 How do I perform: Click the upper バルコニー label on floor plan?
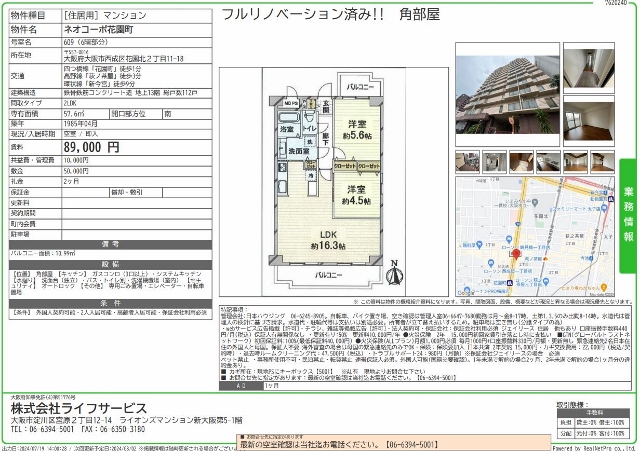point(360,87)
